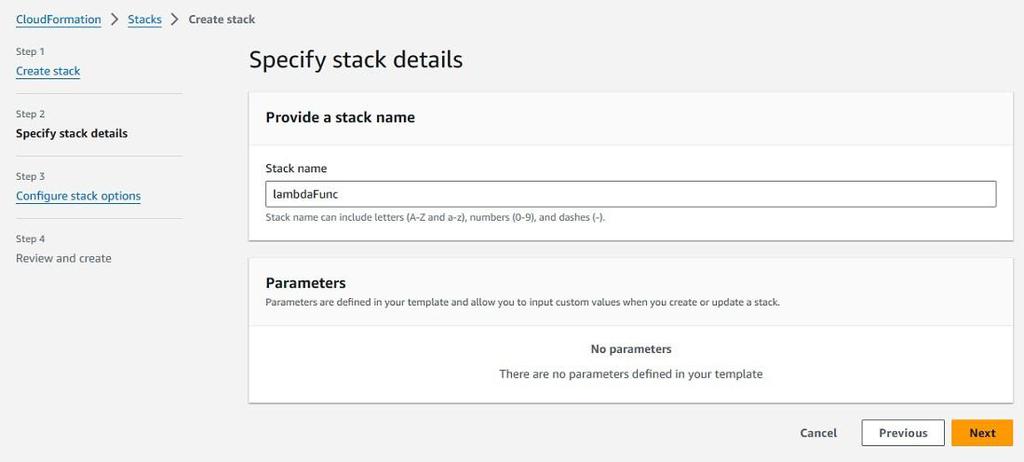Image resolution: width=1024 pixels, height=462 pixels.
Task: Select Review and create step
Action: point(64,258)
